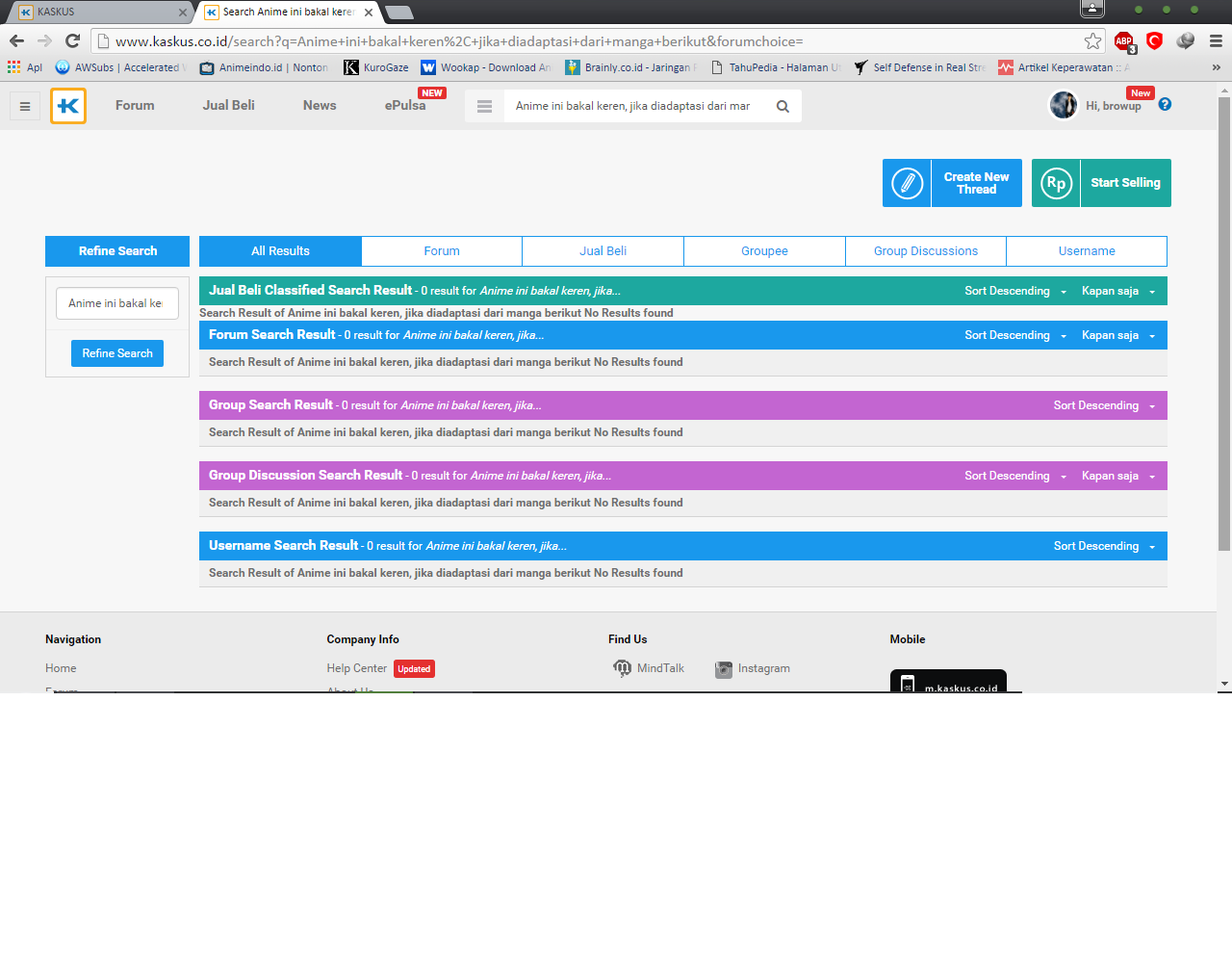Open Jual Beli in top navigation
Image resolution: width=1232 pixels, height=961 pixels.
[229, 106]
